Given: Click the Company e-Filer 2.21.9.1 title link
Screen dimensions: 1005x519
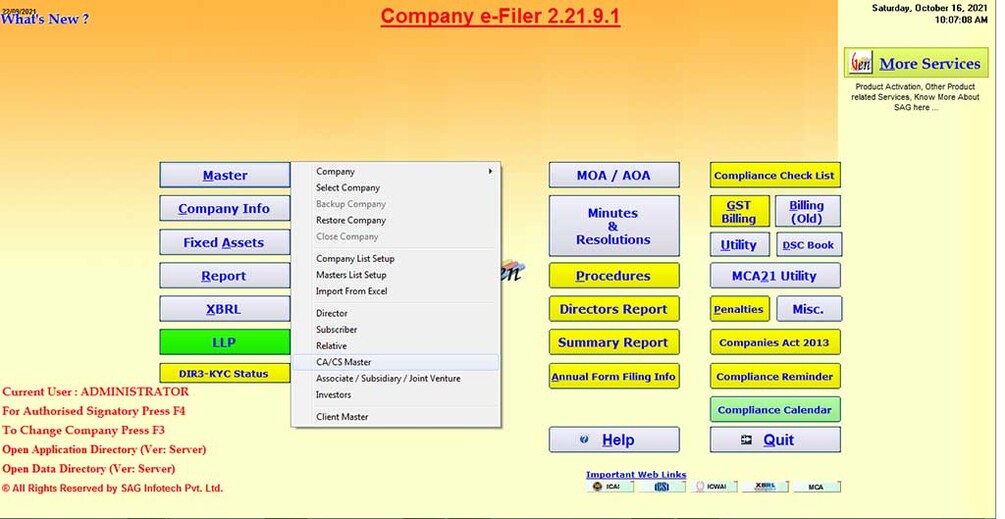Looking at the screenshot, I should (x=500, y=17).
